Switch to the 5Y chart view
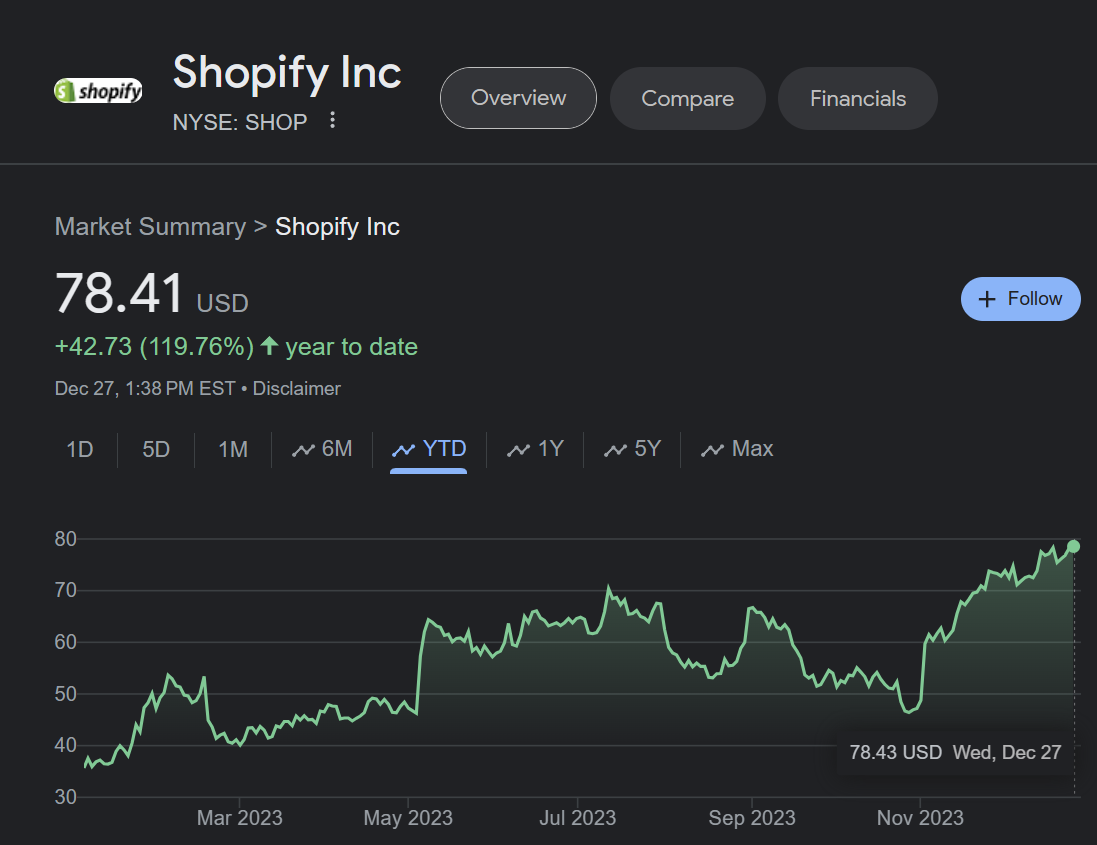Screen dimensions: 1097x845 (x=634, y=449)
